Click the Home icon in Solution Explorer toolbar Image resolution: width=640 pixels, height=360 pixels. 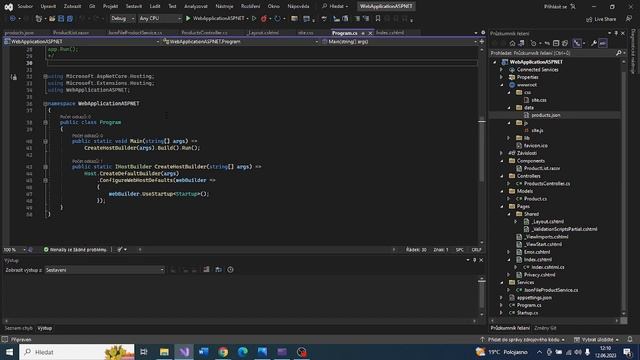pos(512,43)
